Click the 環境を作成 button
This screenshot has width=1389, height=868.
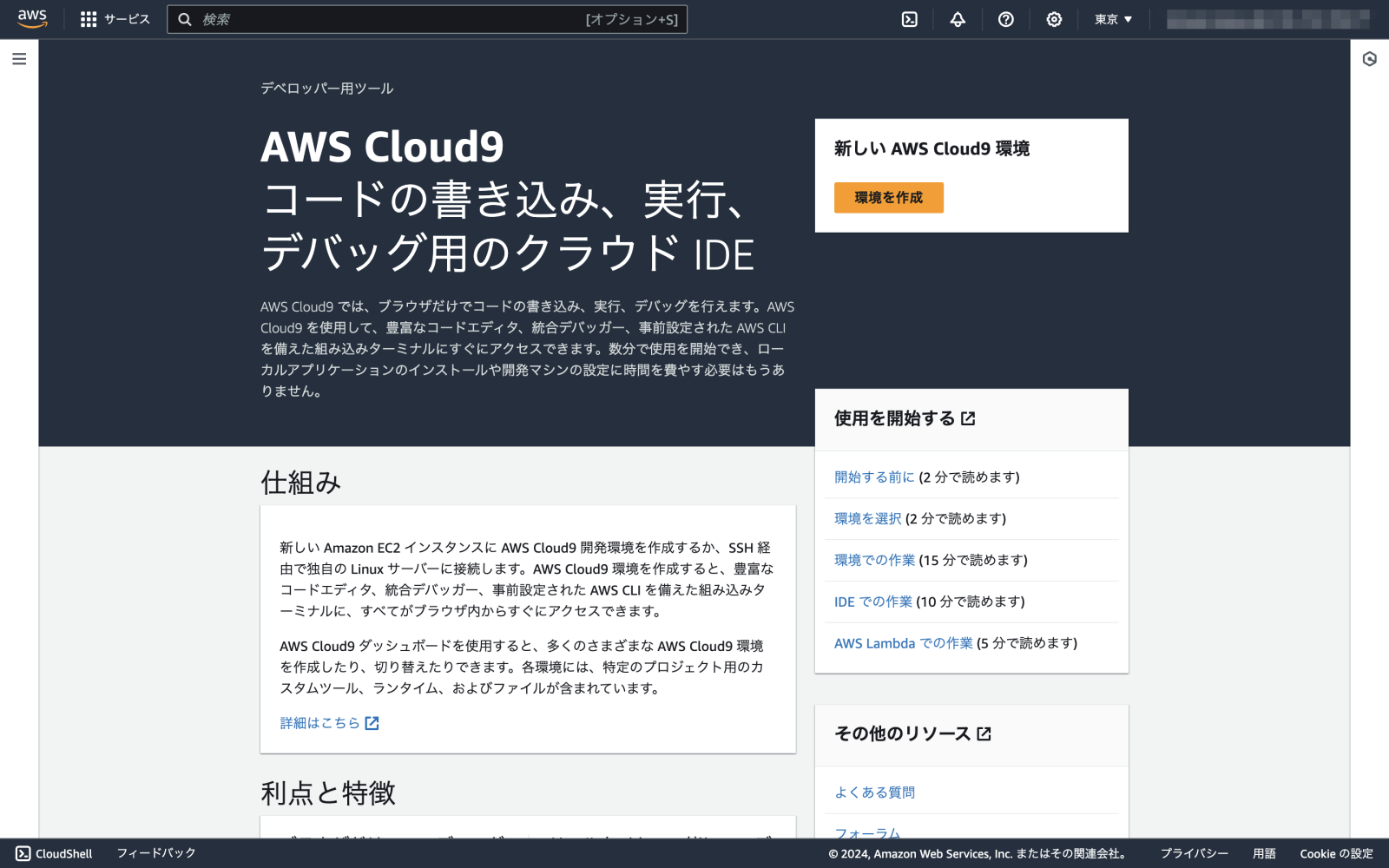pyautogui.click(x=888, y=197)
